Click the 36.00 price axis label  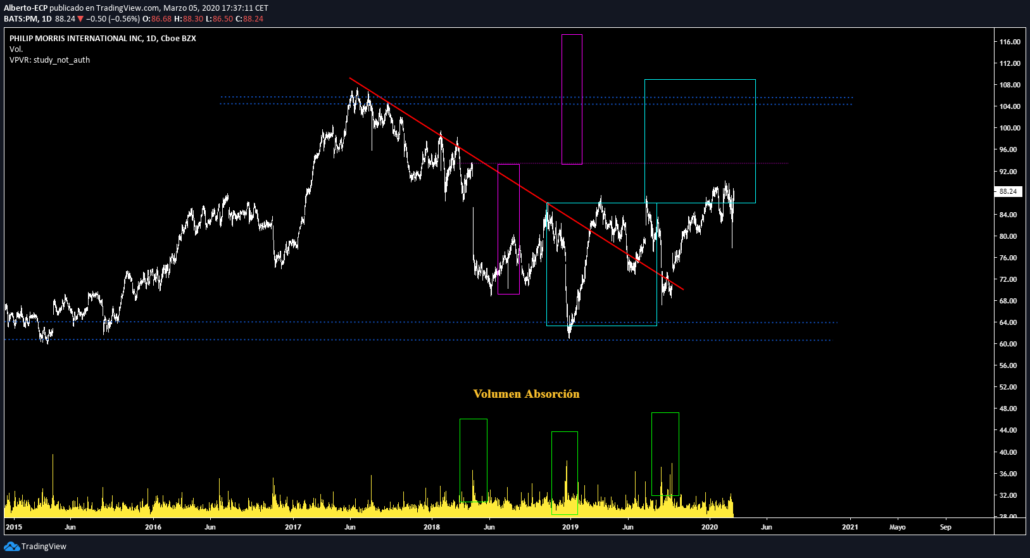click(x=1010, y=474)
